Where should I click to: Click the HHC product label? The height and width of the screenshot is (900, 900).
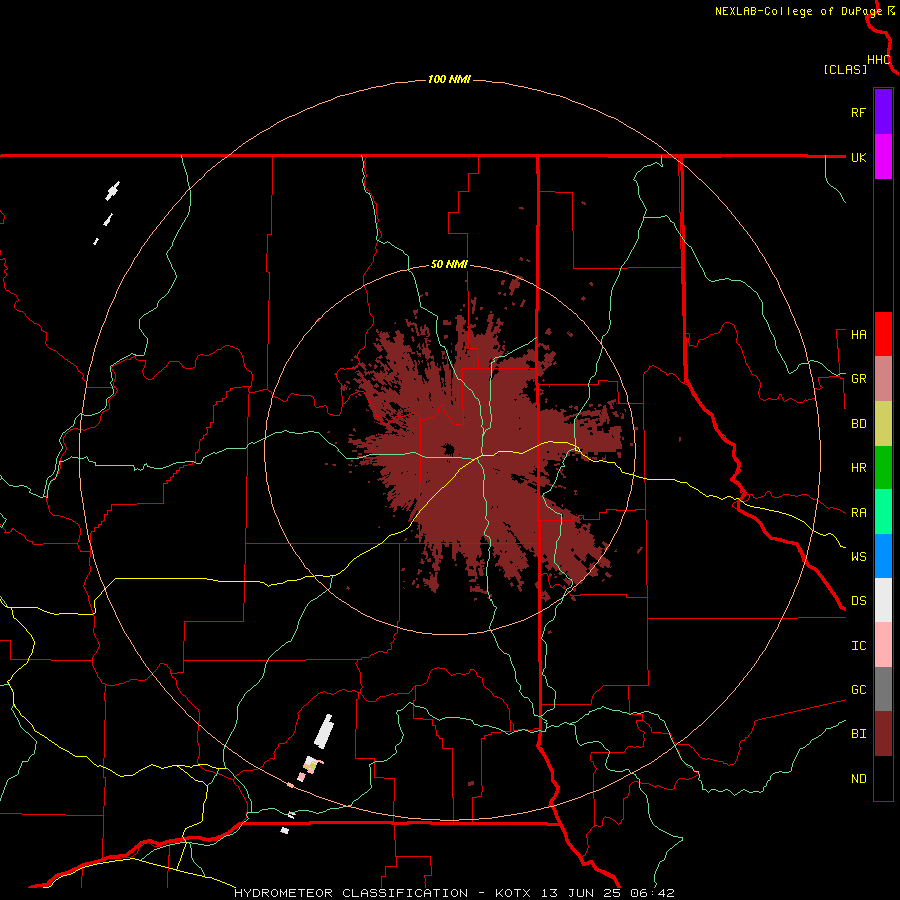click(879, 60)
